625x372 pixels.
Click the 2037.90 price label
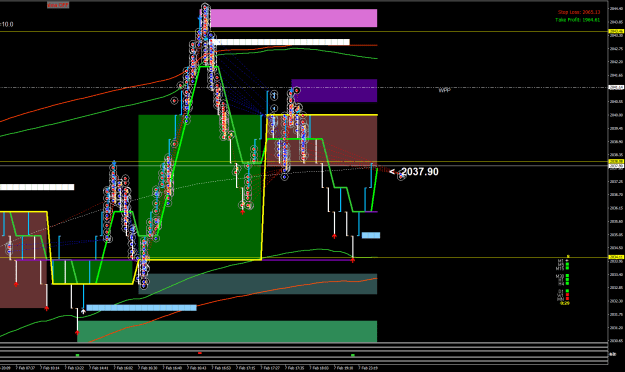coord(420,172)
